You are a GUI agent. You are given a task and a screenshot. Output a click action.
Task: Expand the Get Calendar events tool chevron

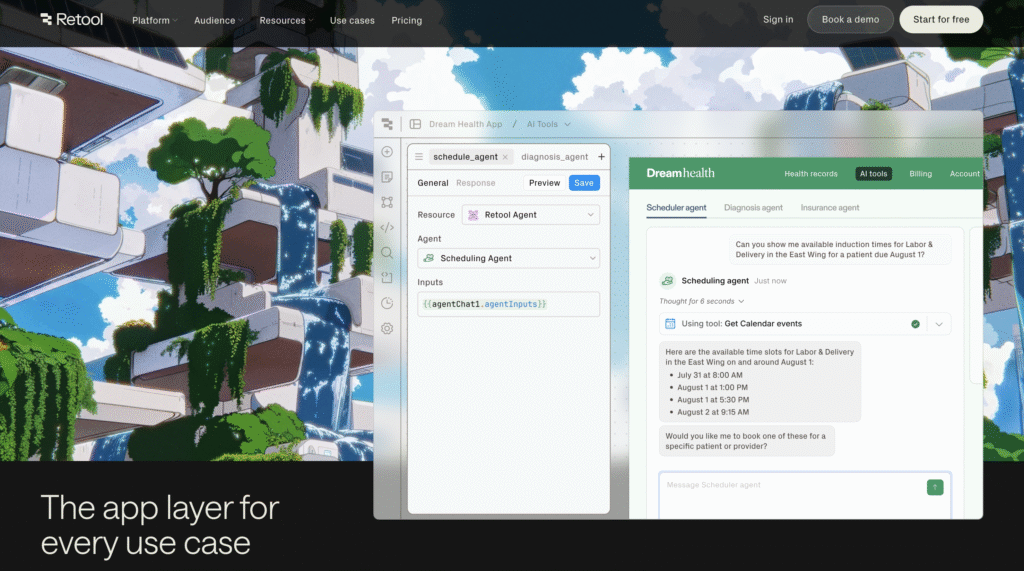coord(939,324)
